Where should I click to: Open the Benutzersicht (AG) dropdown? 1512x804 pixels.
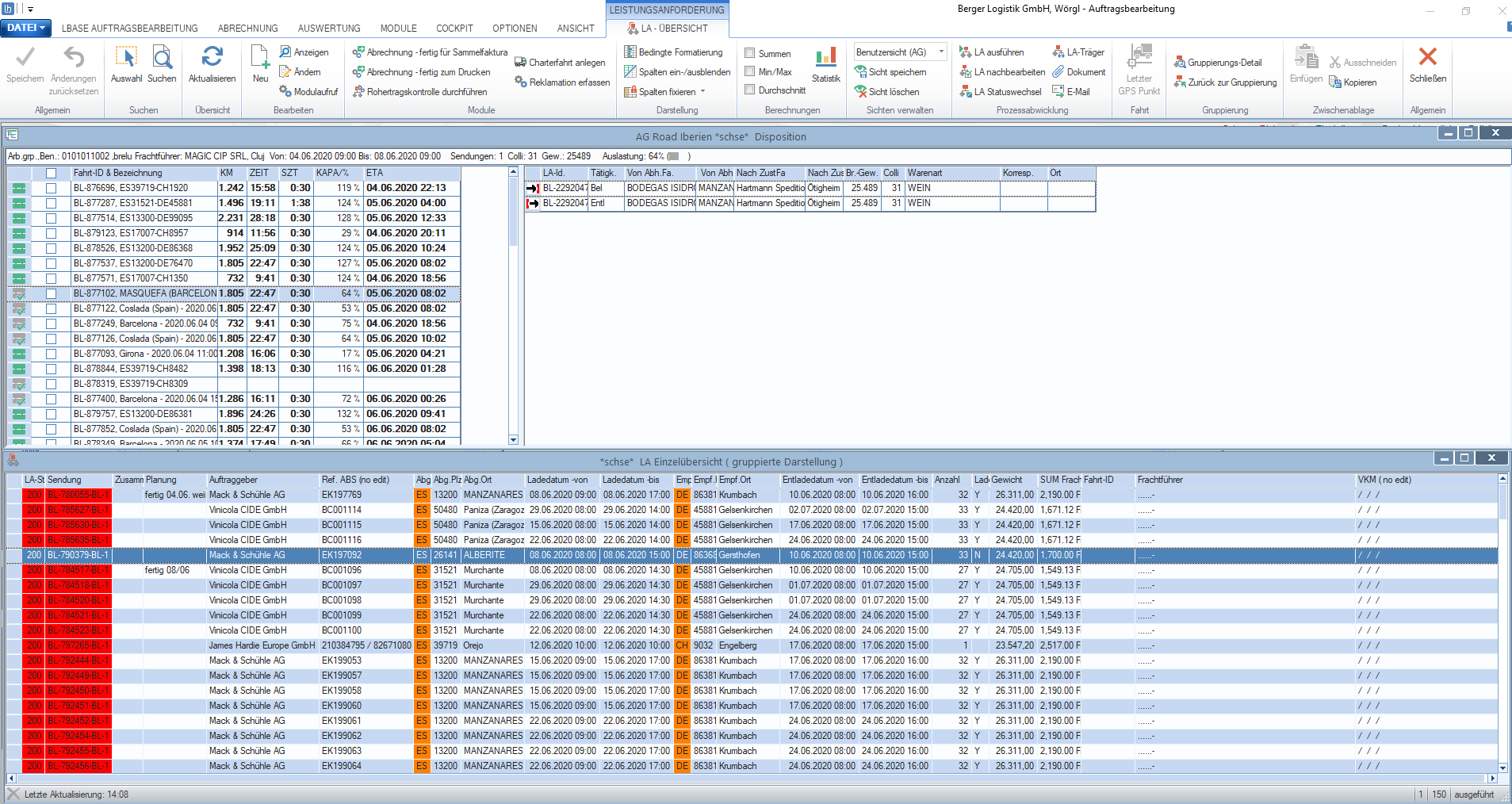(x=941, y=52)
